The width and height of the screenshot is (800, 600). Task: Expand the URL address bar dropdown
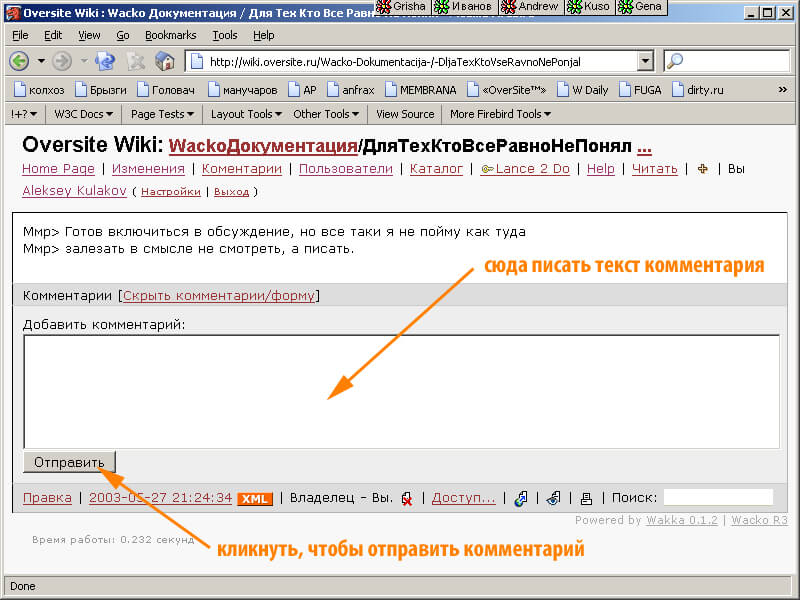coord(645,61)
